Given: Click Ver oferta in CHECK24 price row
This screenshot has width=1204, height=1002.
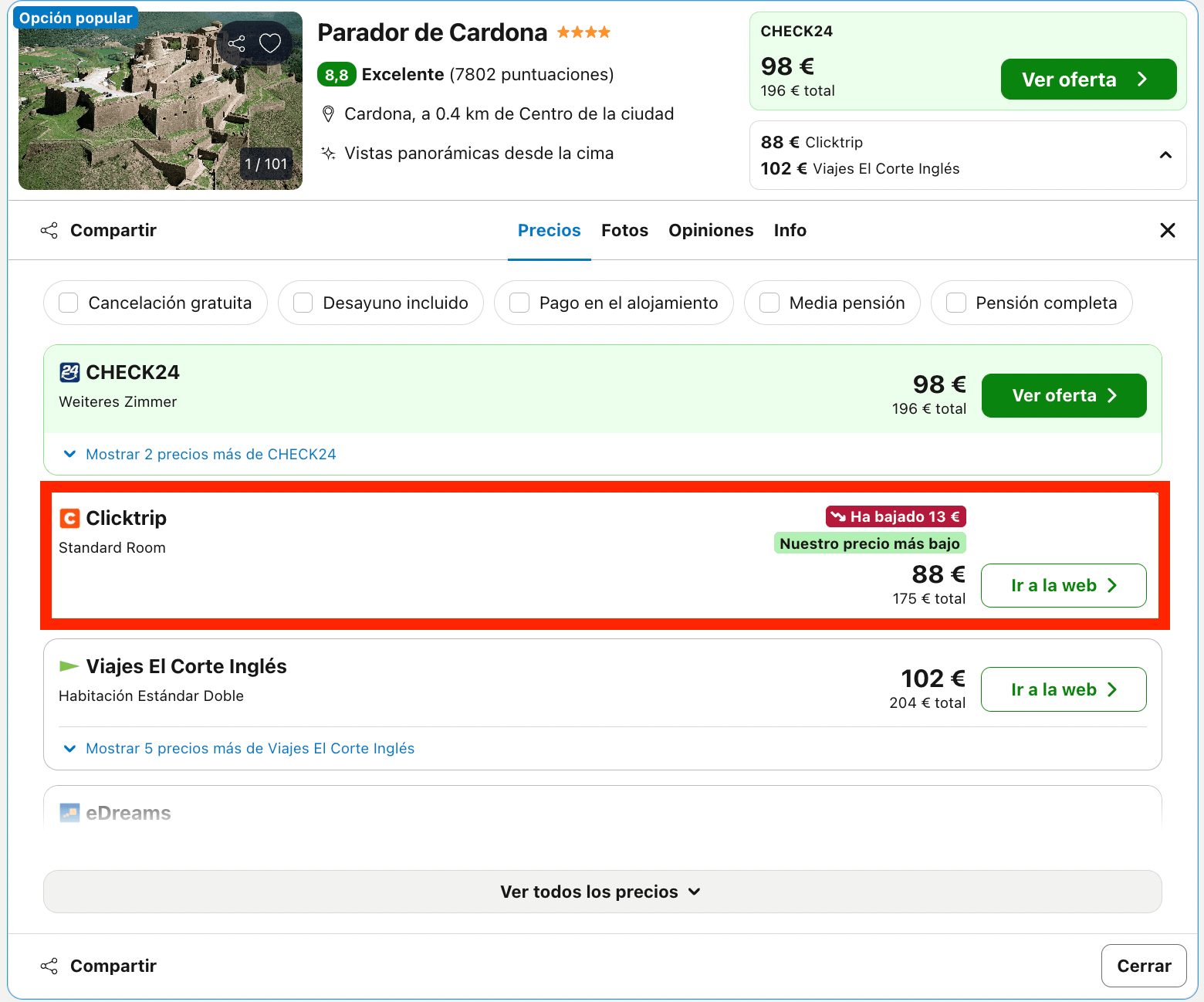Looking at the screenshot, I should (x=1064, y=395).
